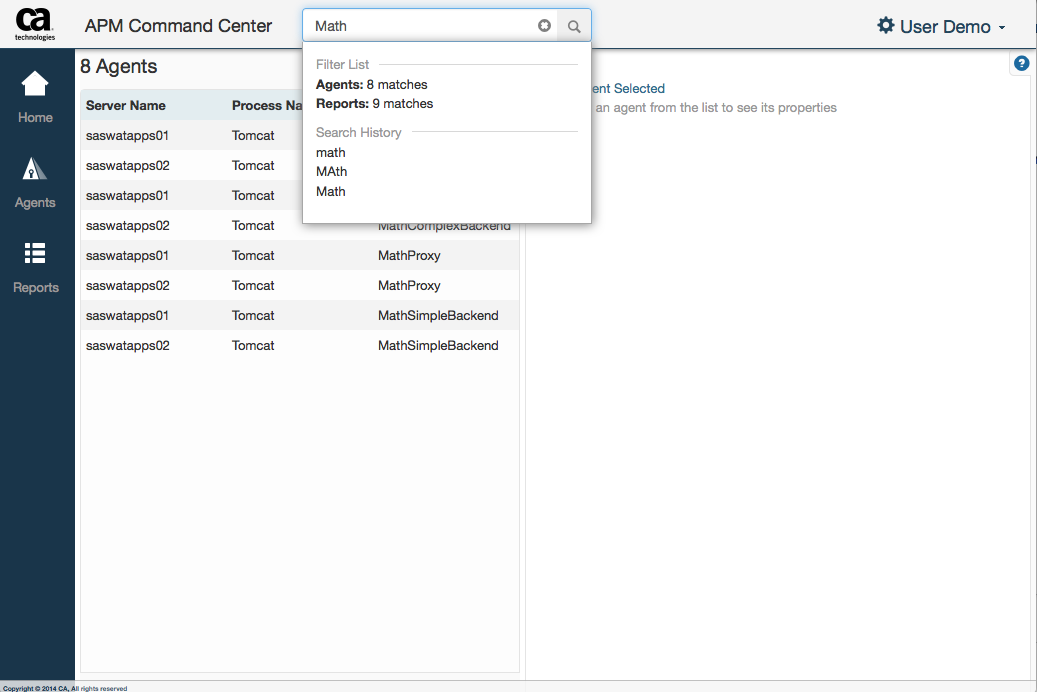
Task: Select the saswatapps02 MathSimpleBackend agent row
Action: click(x=300, y=345)
